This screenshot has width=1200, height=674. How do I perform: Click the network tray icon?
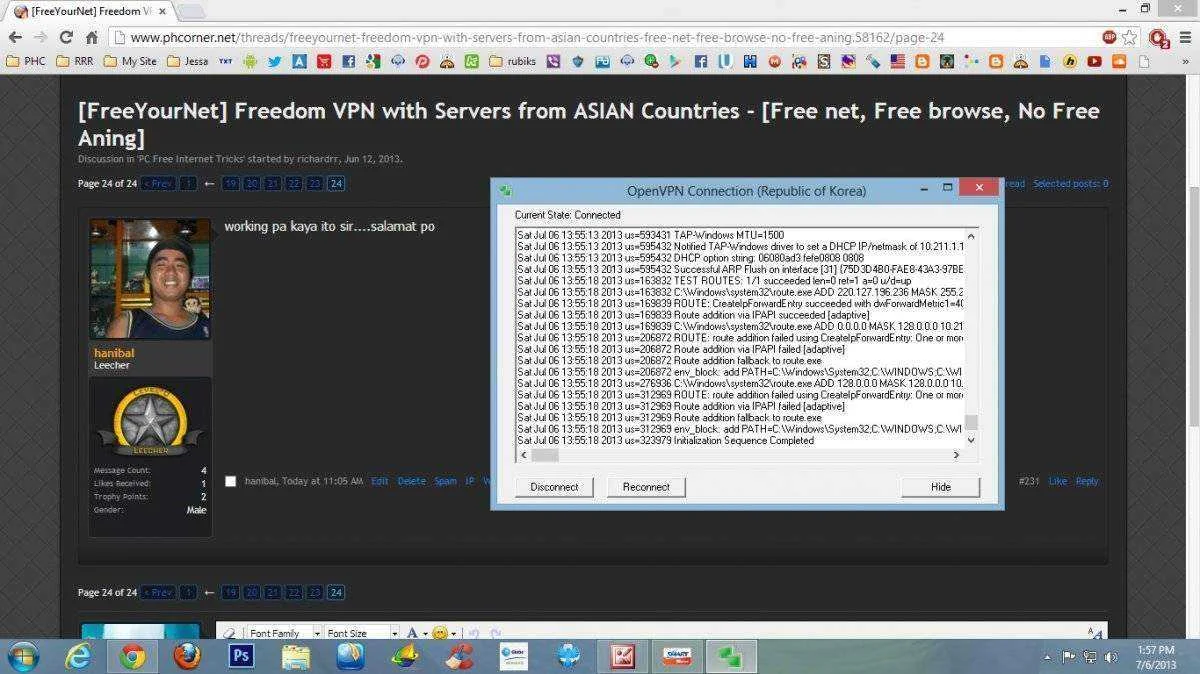(1089, 657)
